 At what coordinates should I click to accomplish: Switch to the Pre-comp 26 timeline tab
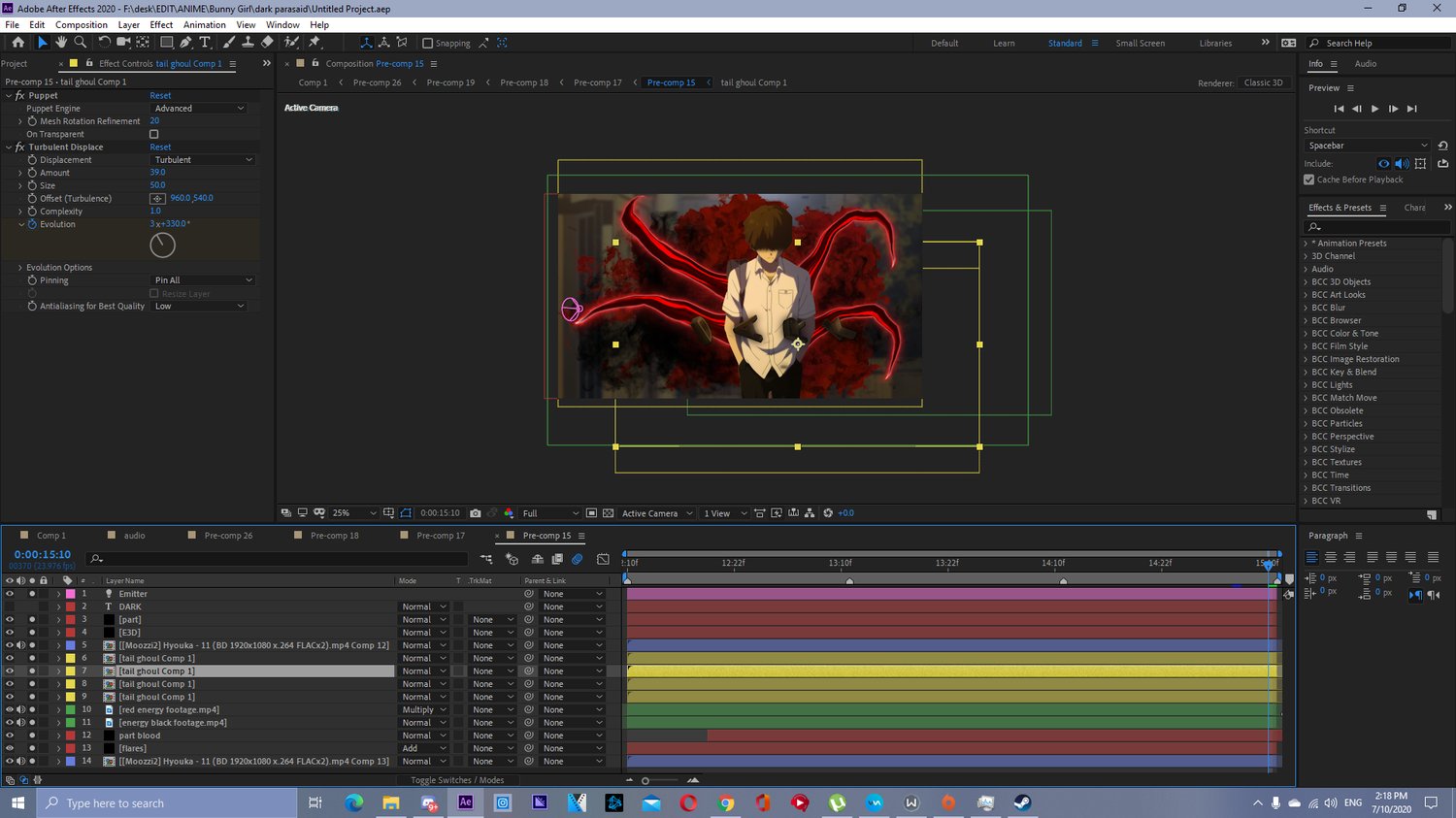click(228, 536)
